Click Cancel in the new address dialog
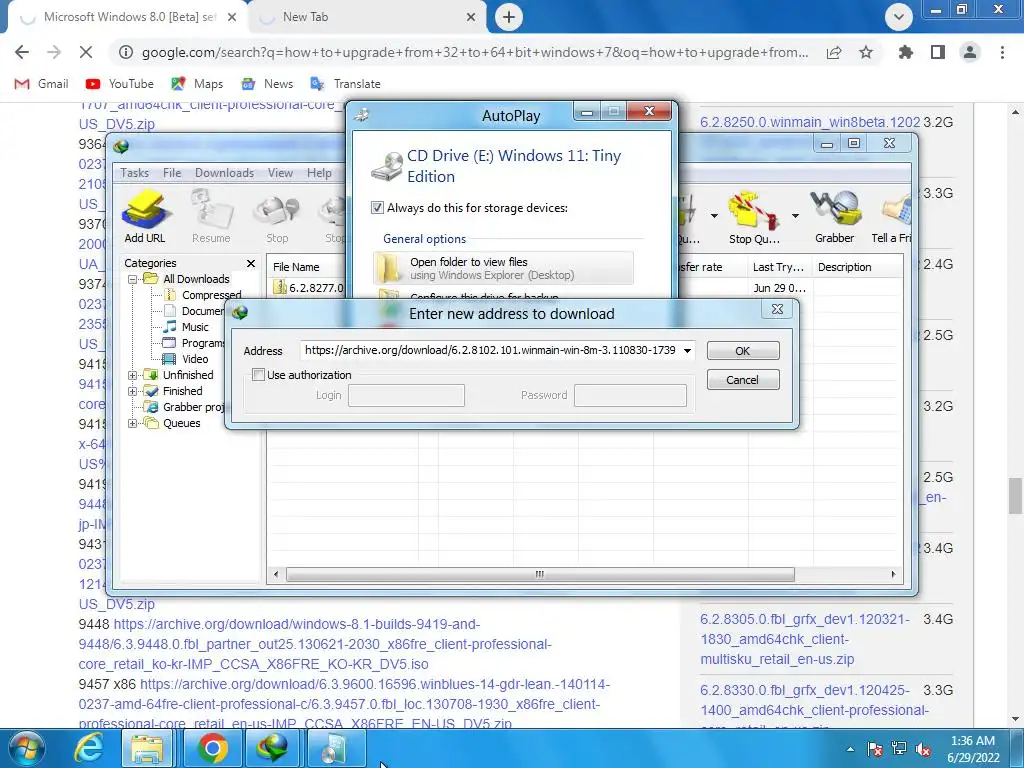1024x768 pixels. tap(743, 380)
